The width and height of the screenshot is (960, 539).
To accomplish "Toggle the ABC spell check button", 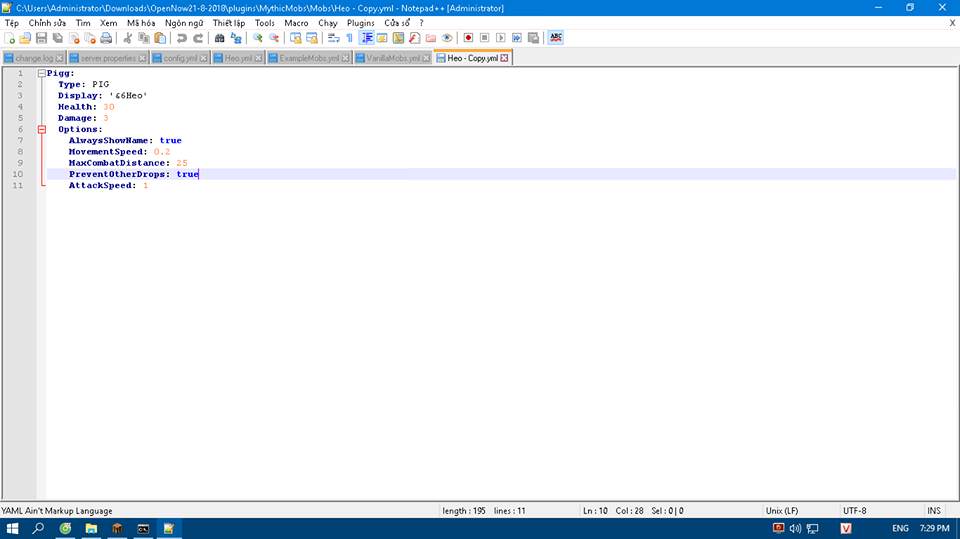I will 556,38.
